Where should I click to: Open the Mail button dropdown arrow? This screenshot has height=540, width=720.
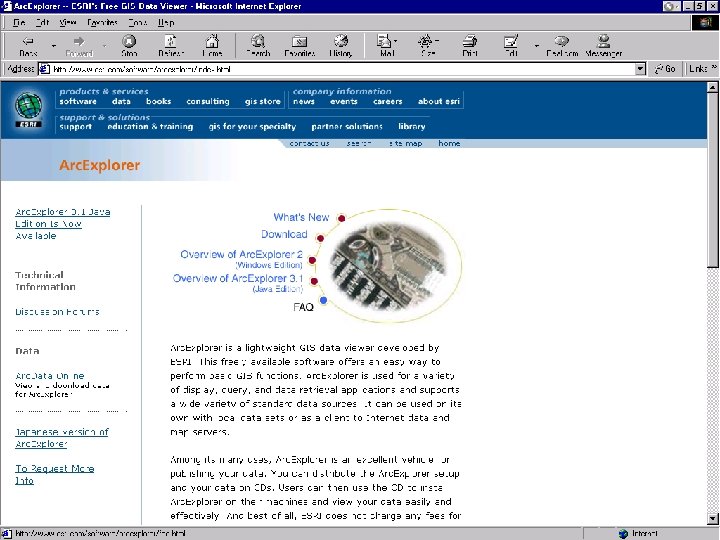(395, 40)
